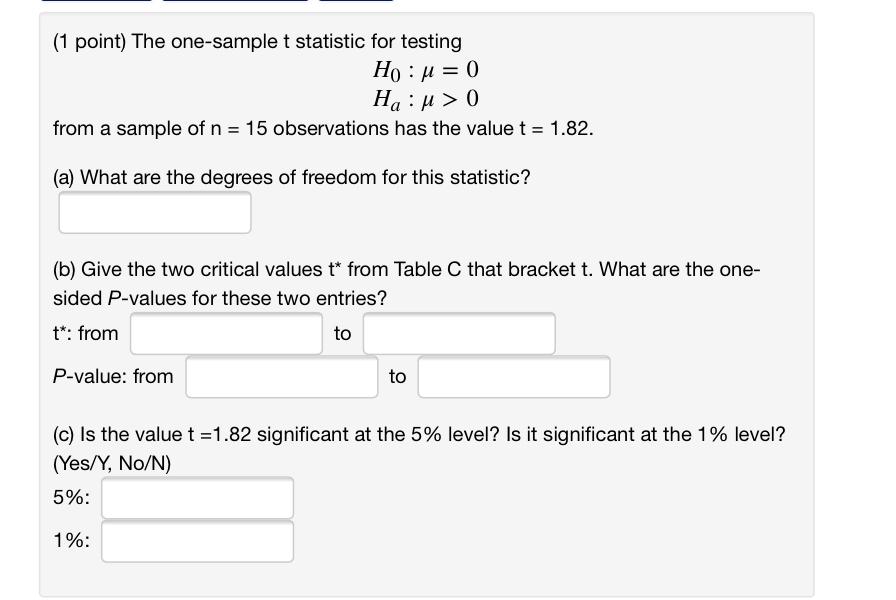Click the degrees of freedom answer box
896x600 pixels.
[154, 212]
